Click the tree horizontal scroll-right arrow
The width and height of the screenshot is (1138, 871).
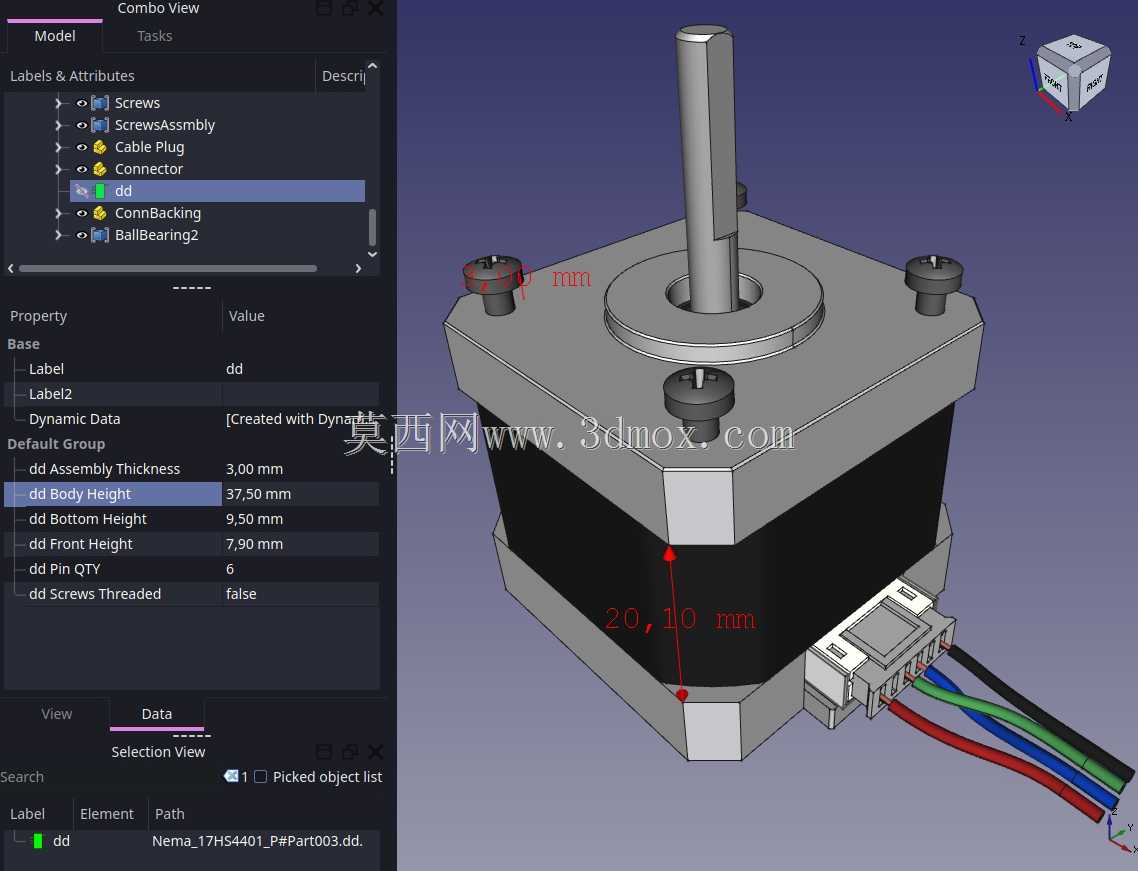(x=358, y=269)
